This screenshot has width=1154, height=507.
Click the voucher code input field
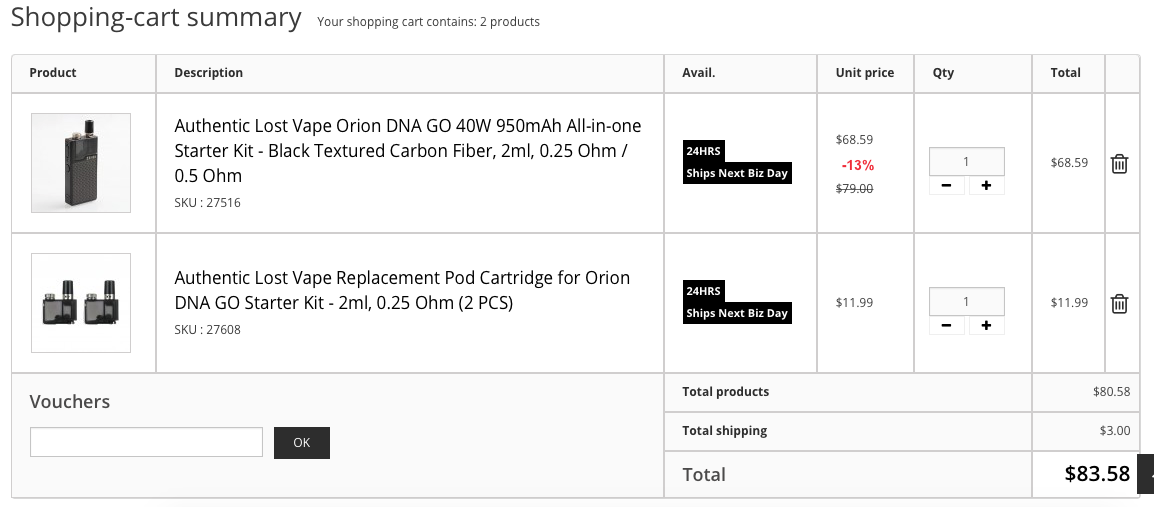click(146, 442)
